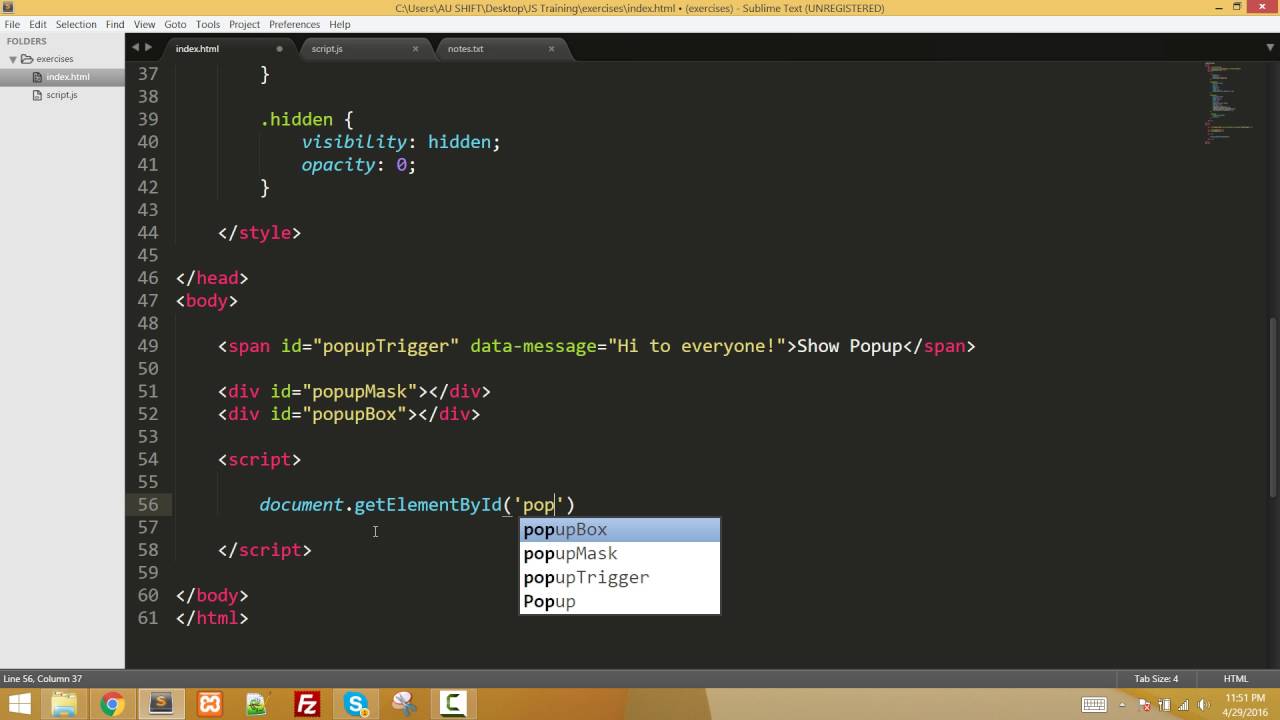Open the on-screen touch keyboard
The image size is (1280, 720).
click(x=1094, y=704)
